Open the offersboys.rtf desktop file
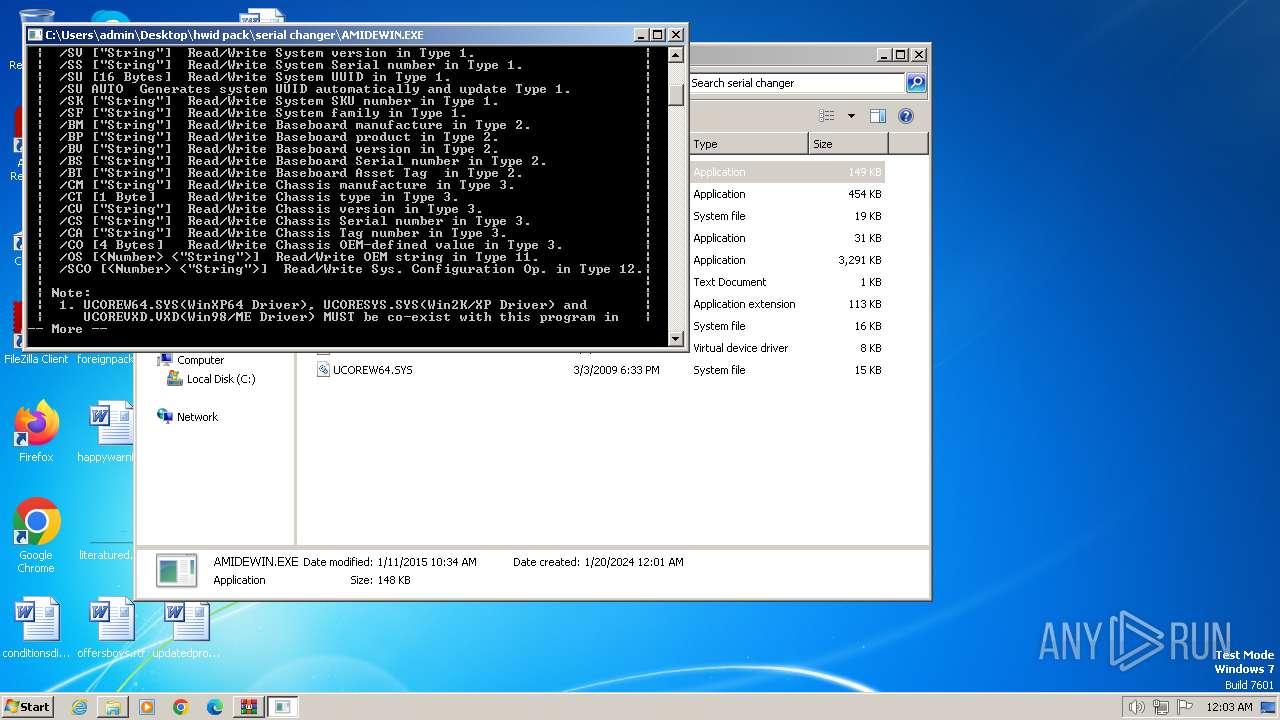1280x720 pixels. tap(111, 628)
